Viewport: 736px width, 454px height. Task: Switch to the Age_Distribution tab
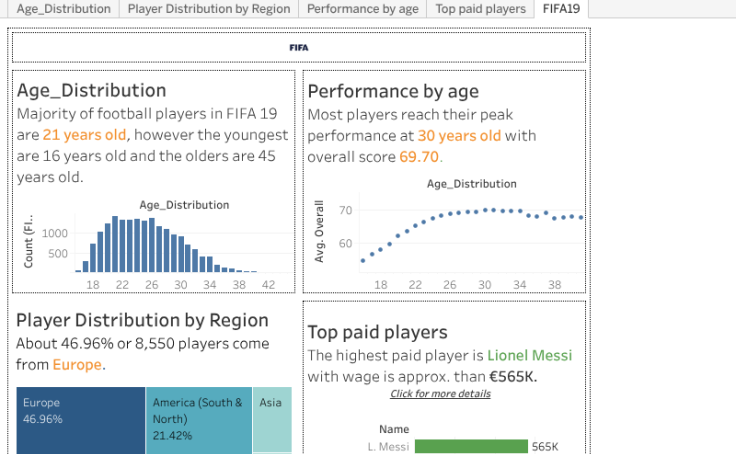pos(63,9)
